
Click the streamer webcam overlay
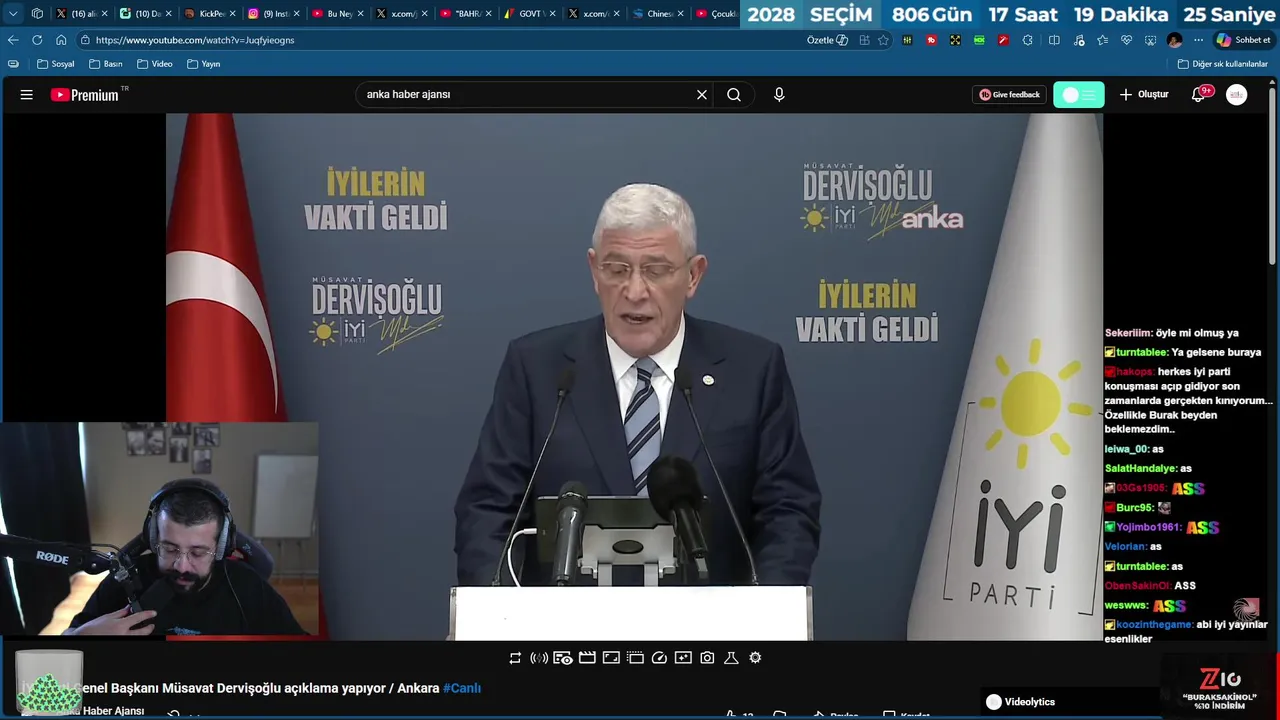[x=160, y=529]
